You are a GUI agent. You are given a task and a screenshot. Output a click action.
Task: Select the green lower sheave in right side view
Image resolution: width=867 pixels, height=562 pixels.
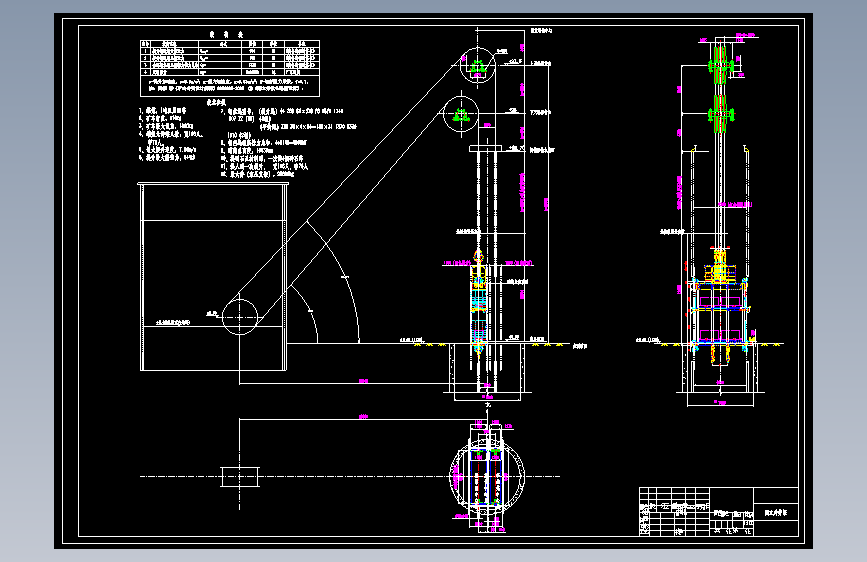pyautogui.click(x=720, y=114)
